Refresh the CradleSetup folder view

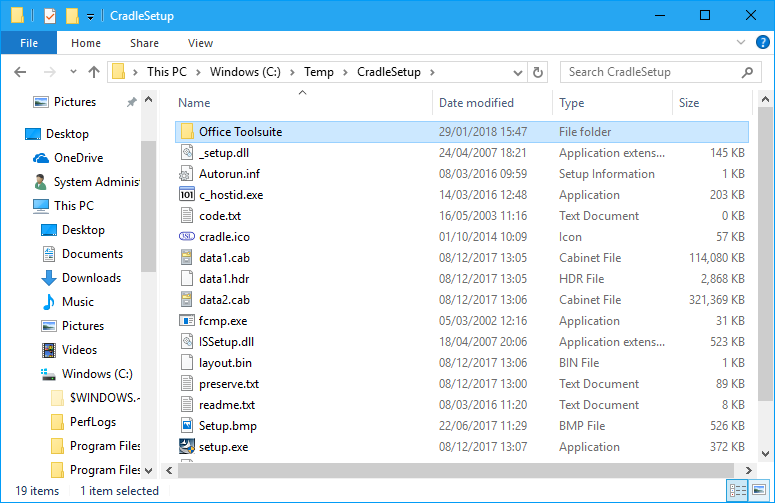pos(538,73)
